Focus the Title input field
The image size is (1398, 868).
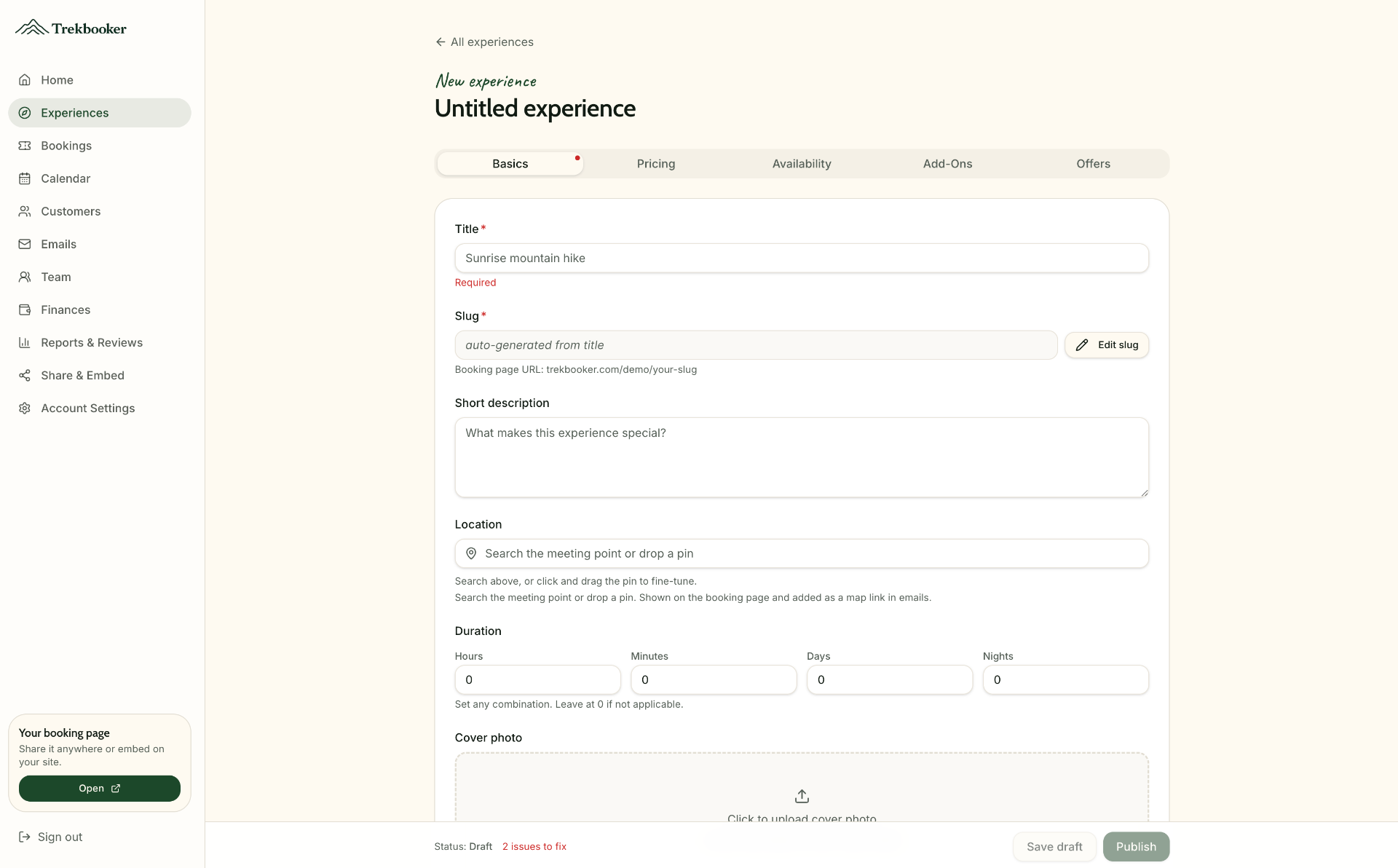[x=802, y=259]
